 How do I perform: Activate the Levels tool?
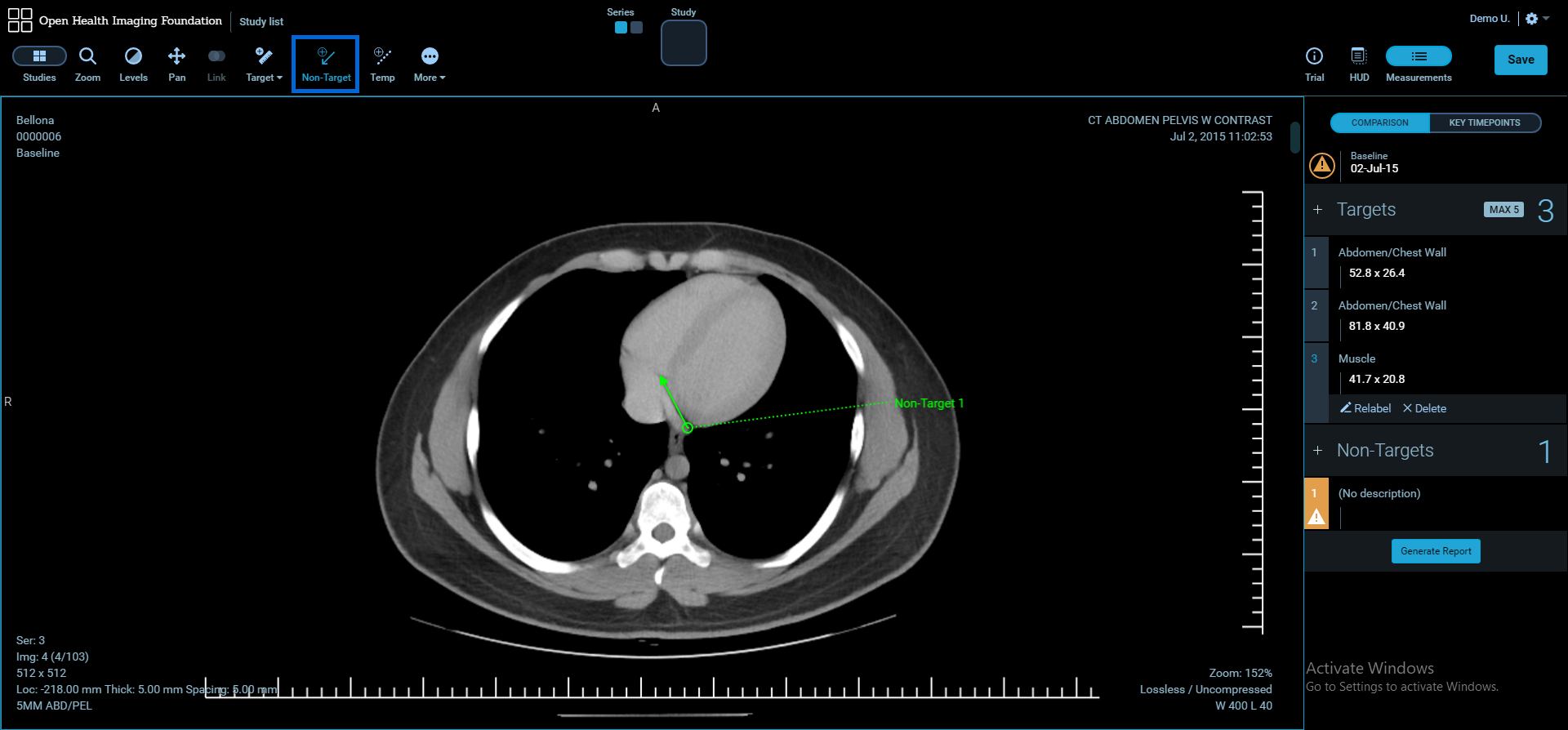tap(133, 64)
